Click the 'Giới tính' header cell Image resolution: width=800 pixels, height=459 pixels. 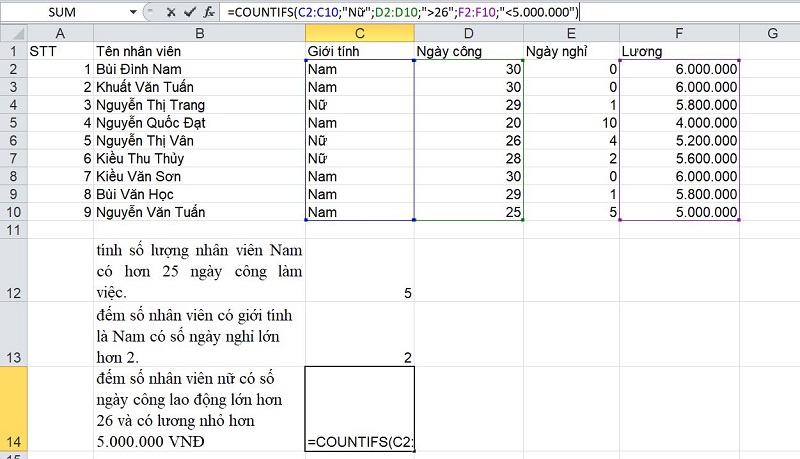360,51
